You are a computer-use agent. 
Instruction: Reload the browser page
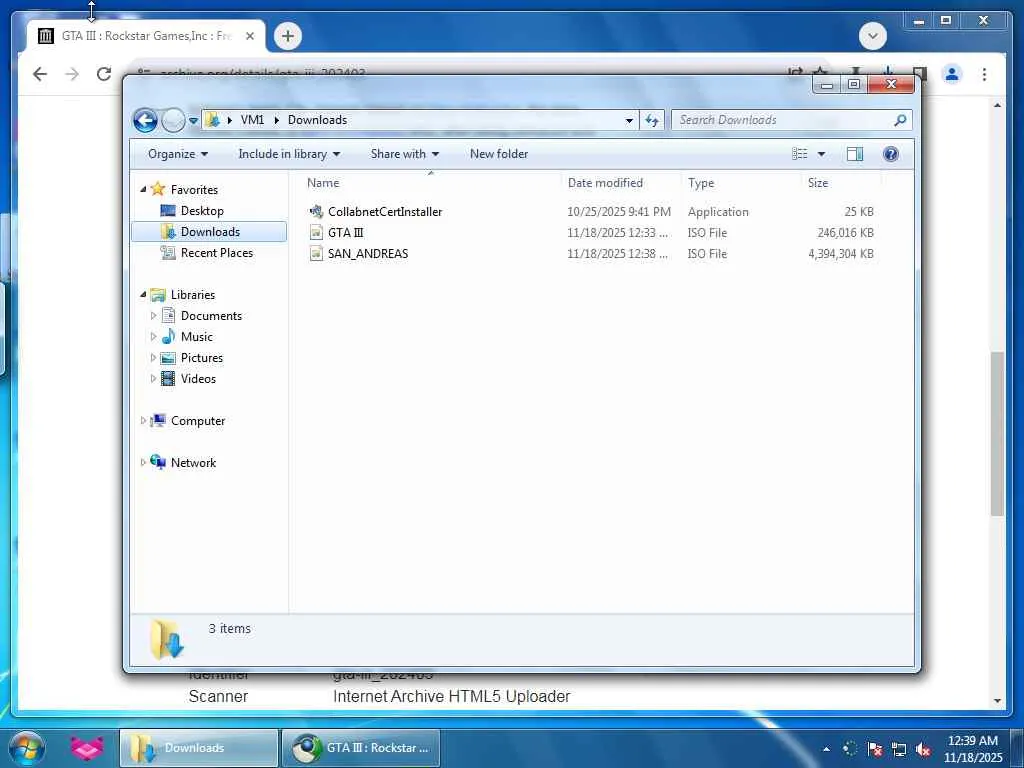(104, 74)
